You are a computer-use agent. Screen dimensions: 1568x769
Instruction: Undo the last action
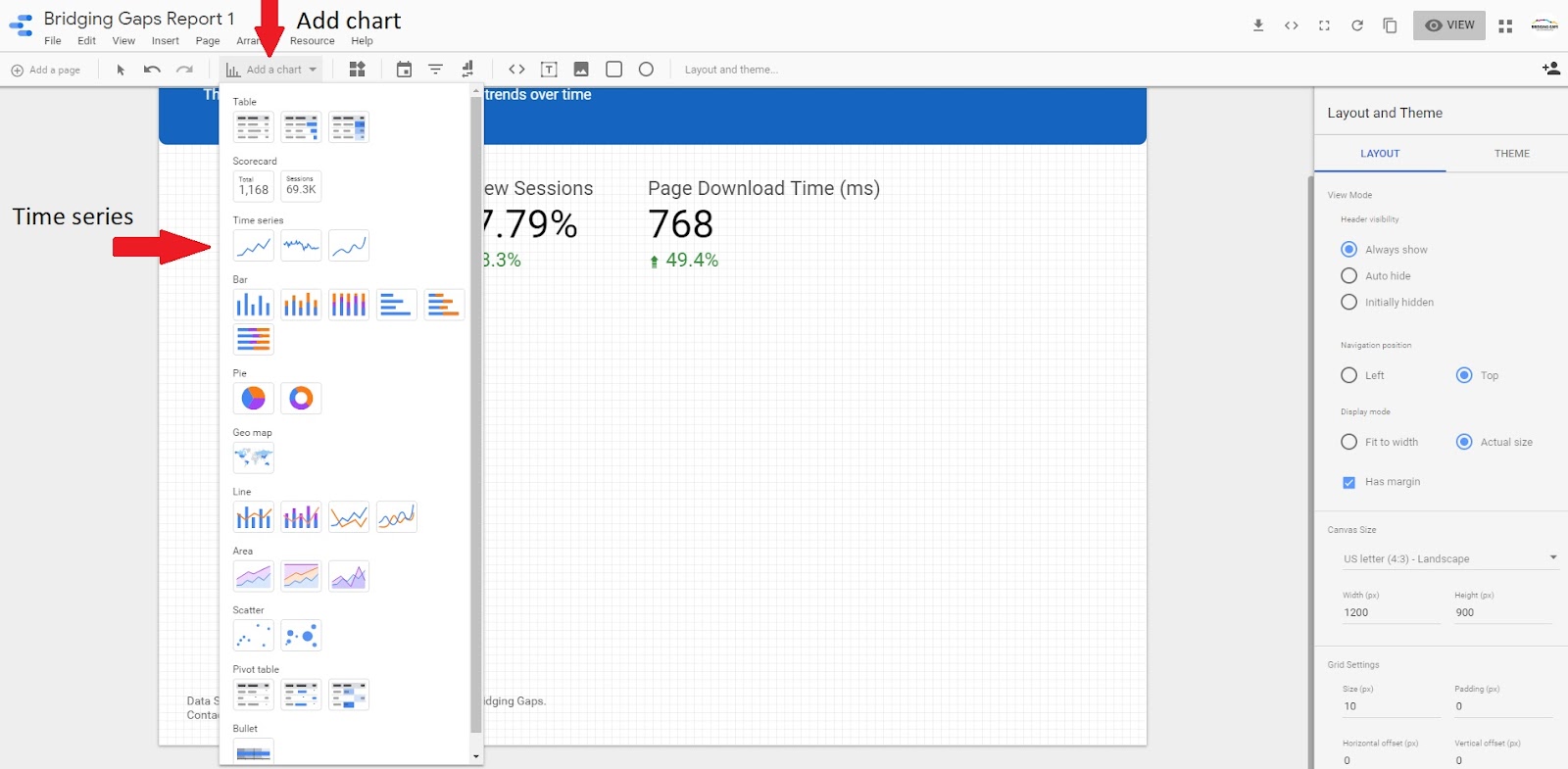coord(152,70)
